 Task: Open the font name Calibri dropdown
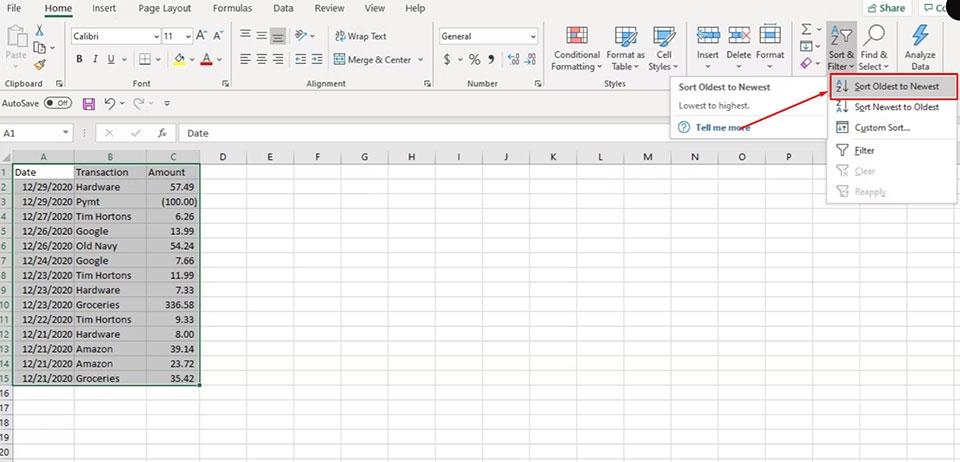click(x=157, y=37)
